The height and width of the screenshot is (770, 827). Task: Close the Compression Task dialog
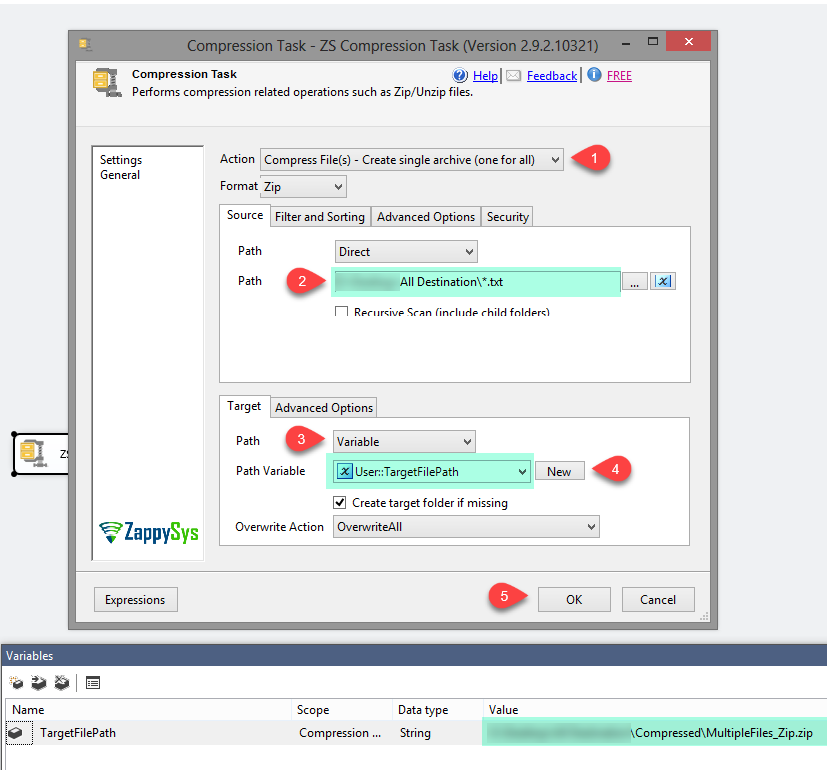pyautogui.click(x=689, y=42)
